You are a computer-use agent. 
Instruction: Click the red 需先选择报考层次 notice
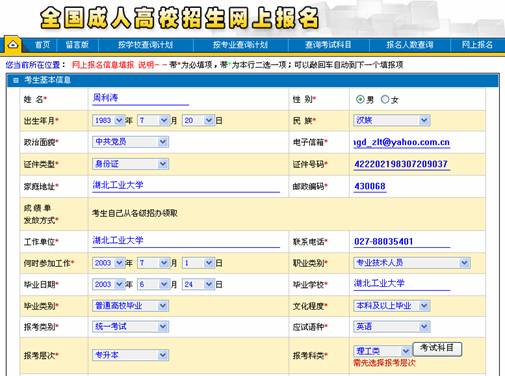coord(384,363)
